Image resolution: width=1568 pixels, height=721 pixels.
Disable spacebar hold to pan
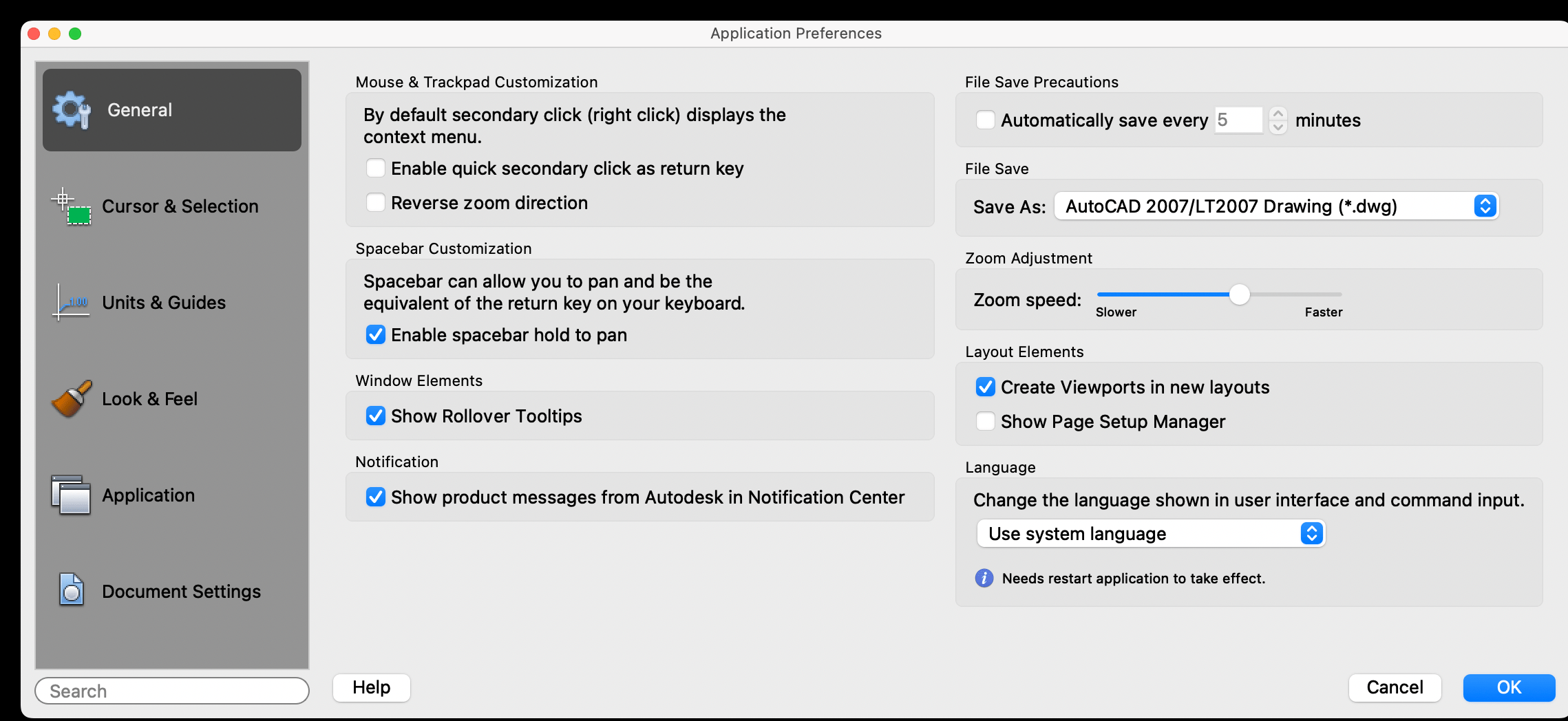(375, 335)
